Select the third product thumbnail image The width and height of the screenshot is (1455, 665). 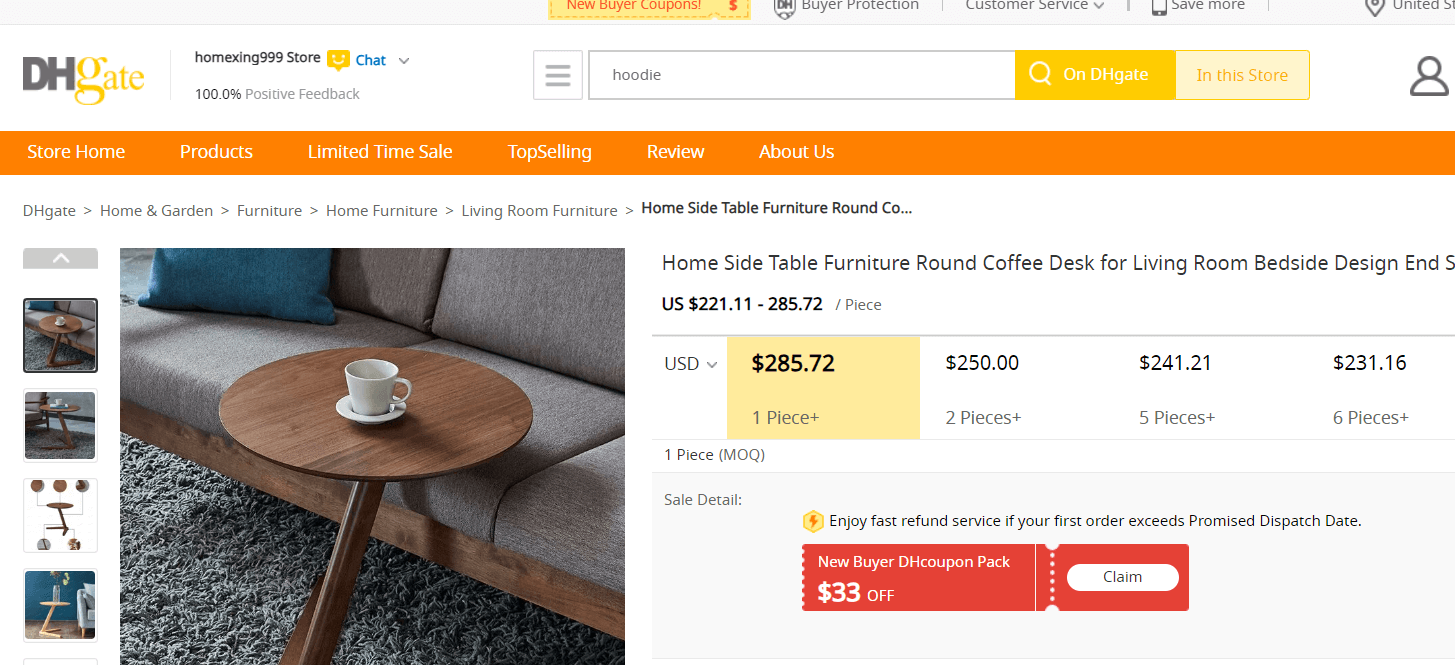tap(60, 515)
